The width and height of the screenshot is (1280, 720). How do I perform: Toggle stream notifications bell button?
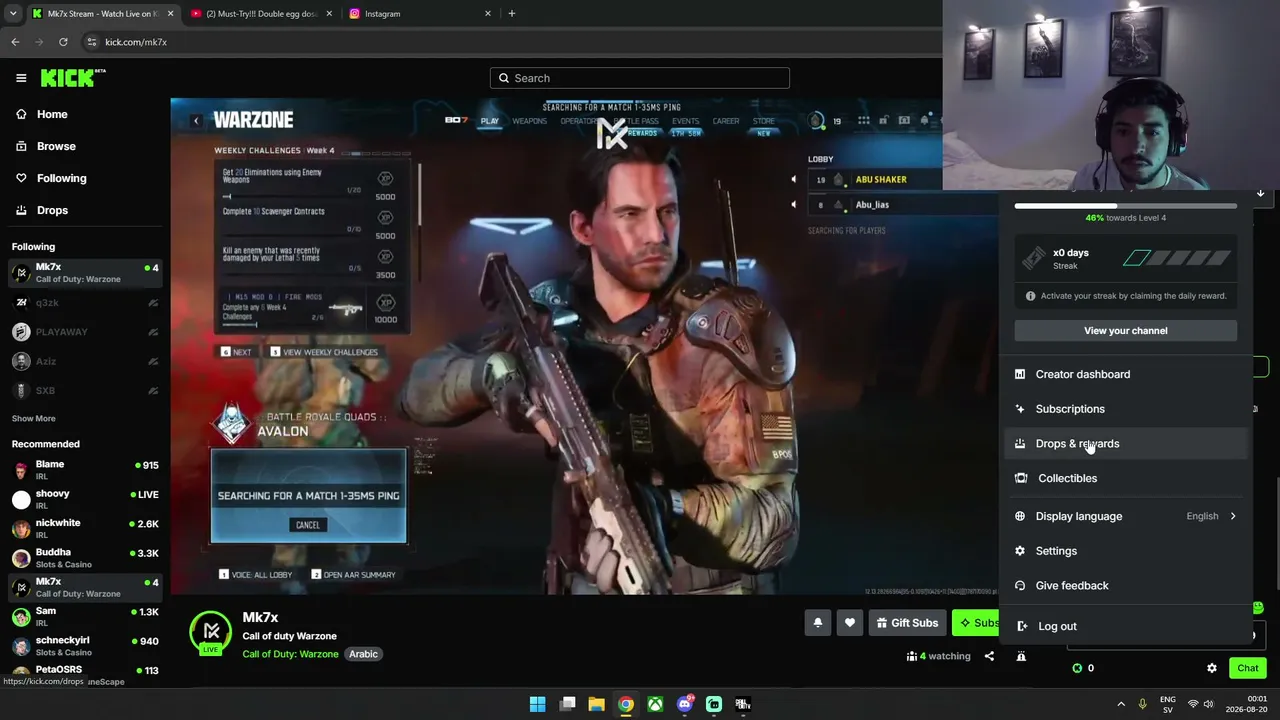pos(818,623)
